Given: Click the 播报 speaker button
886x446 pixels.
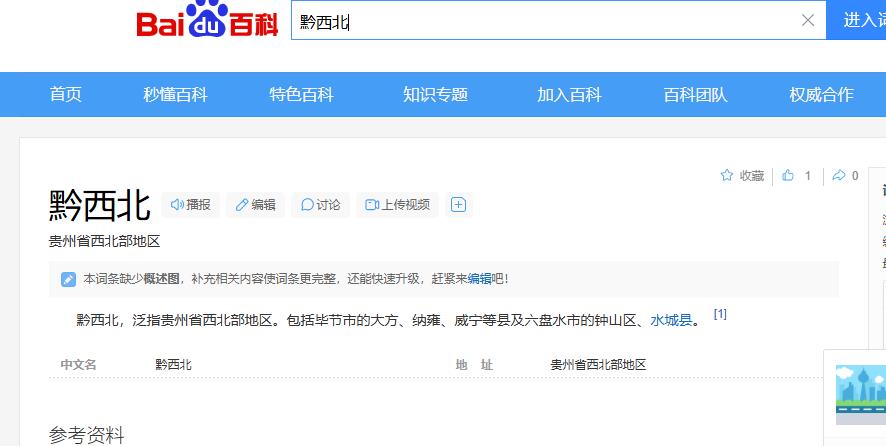Looking at the screenshot, I should 190,205.
